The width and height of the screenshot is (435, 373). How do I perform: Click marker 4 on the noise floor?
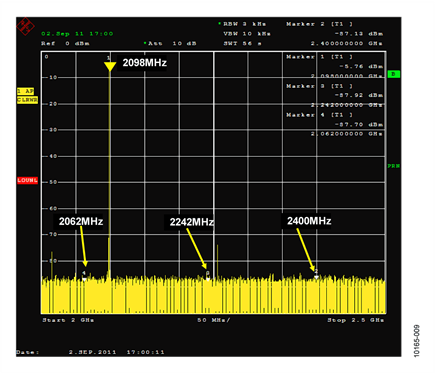[84, 276]
